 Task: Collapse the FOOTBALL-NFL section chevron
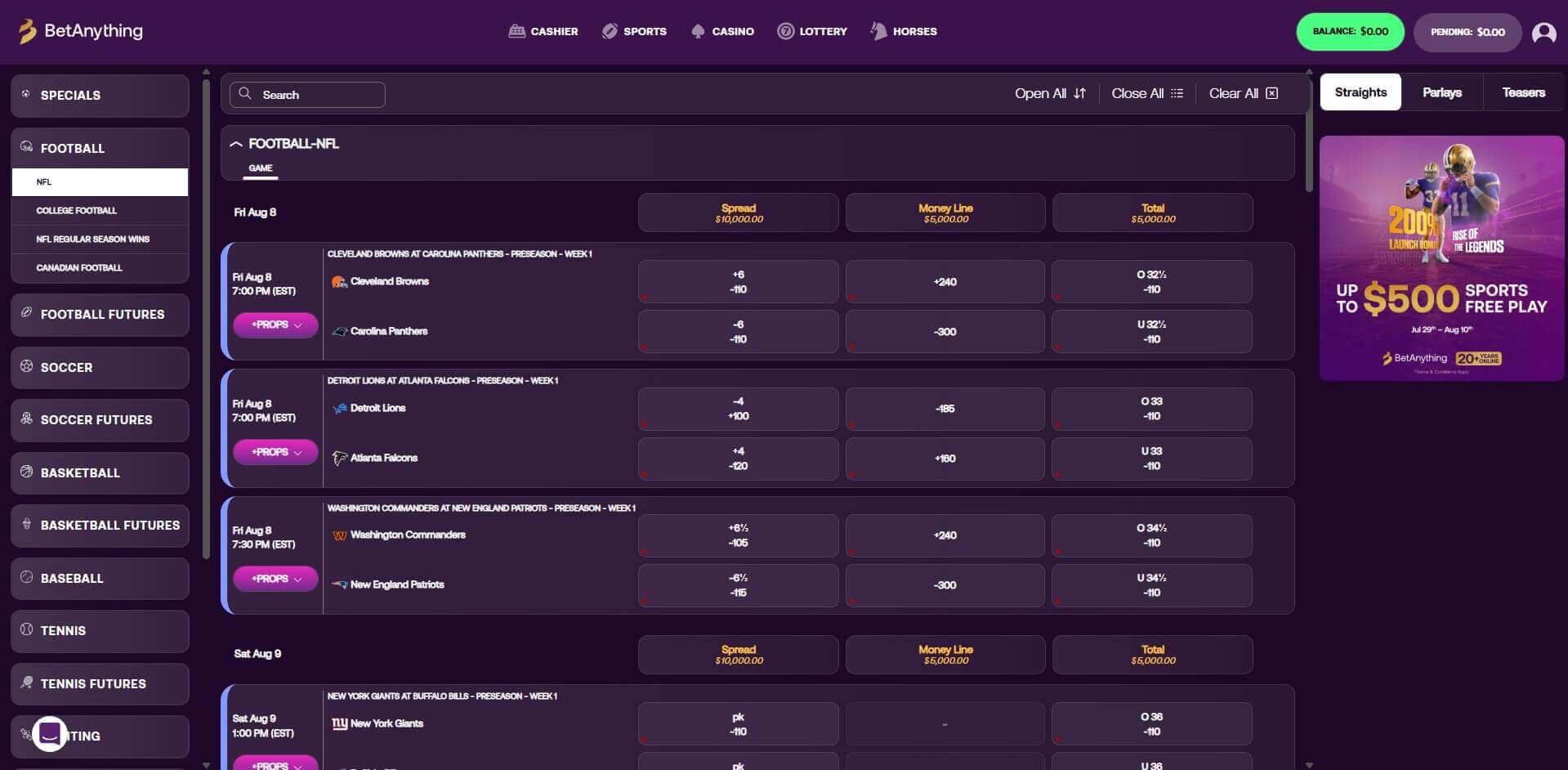click(236, 144)
